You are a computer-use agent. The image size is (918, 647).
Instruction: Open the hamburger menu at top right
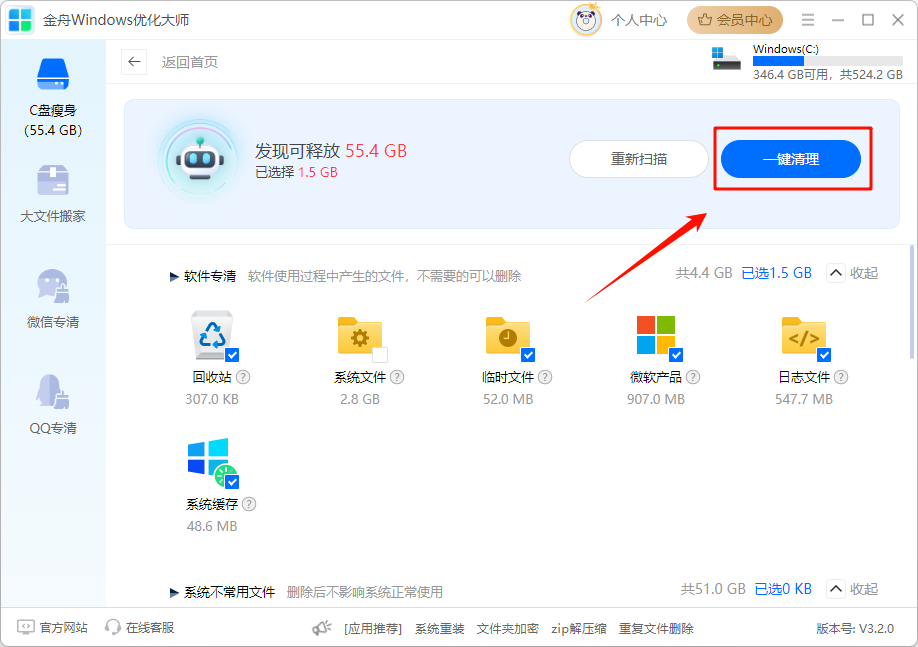(806, 19)
